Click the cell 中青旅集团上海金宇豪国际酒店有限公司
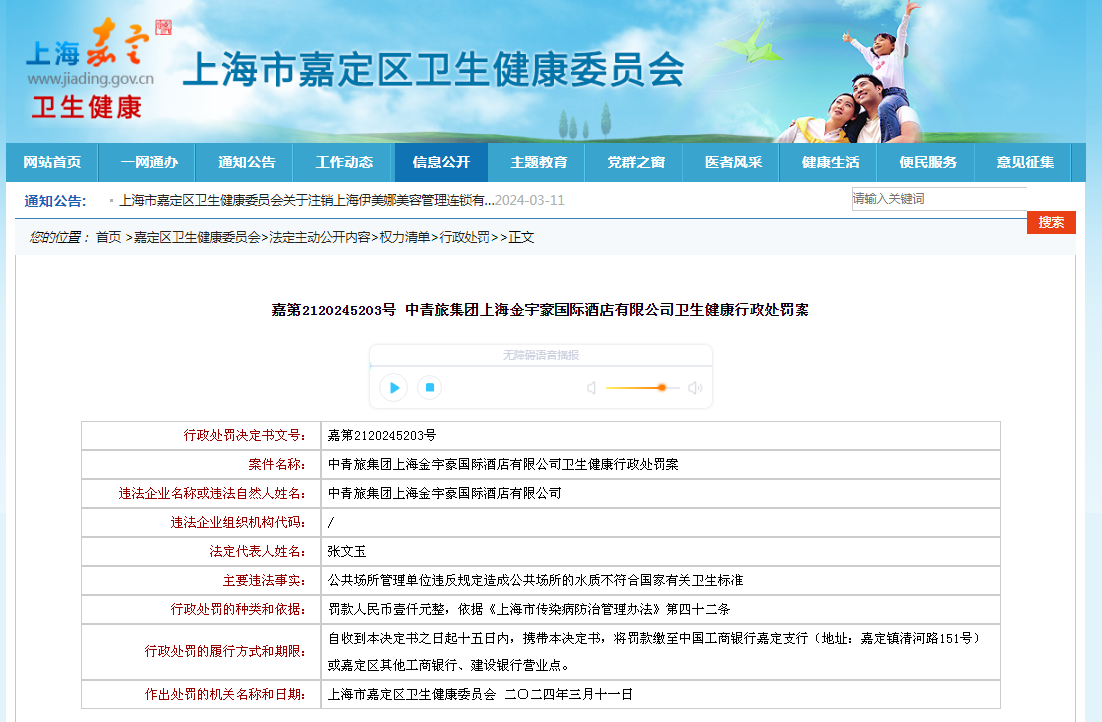The image size is (1102, 722). point(444,494)
